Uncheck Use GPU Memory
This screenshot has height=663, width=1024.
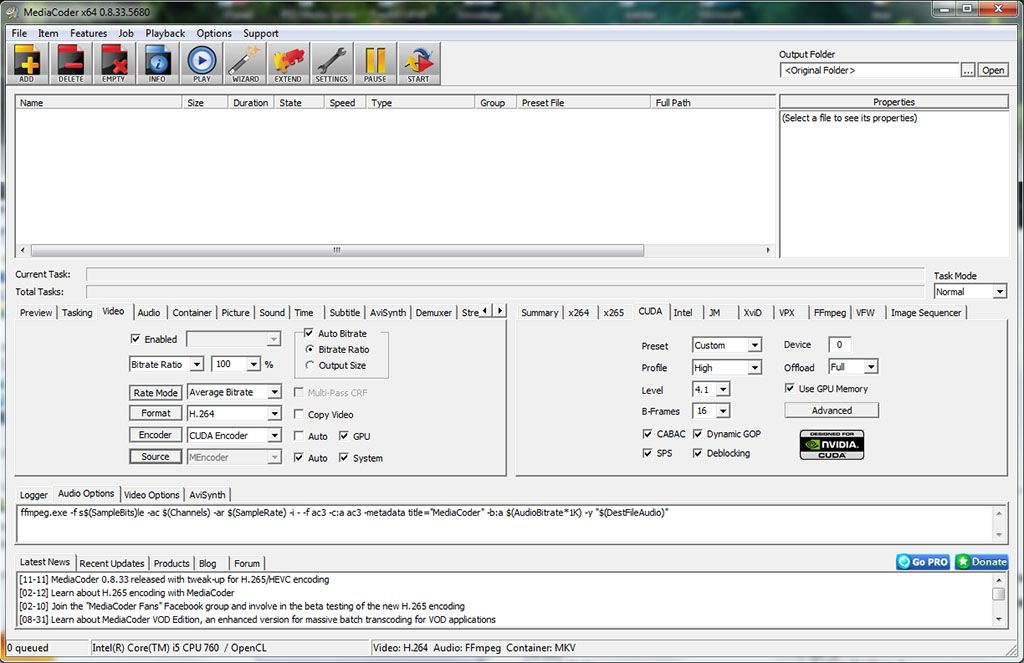pos(790,388)
